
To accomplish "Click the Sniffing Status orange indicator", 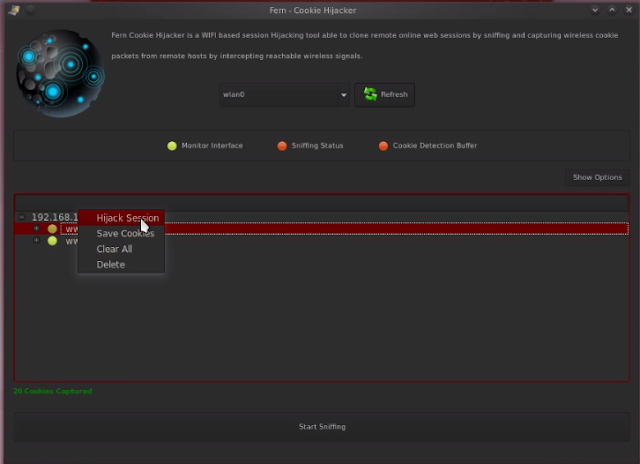I will [282, 146].
